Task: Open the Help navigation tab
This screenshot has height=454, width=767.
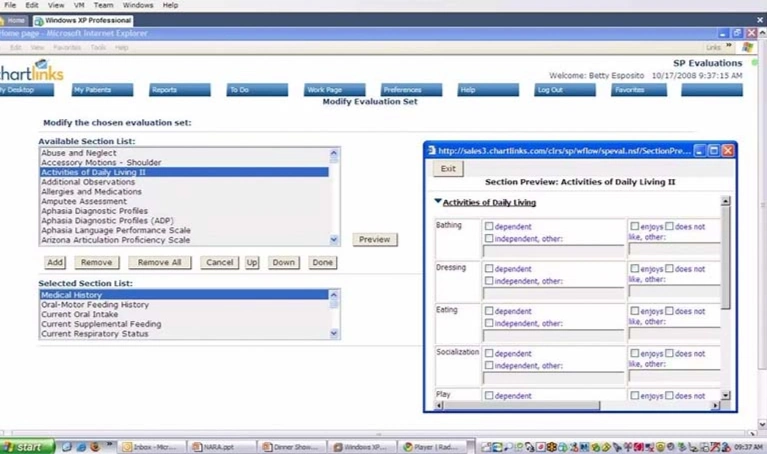Action: click(488, 90)
